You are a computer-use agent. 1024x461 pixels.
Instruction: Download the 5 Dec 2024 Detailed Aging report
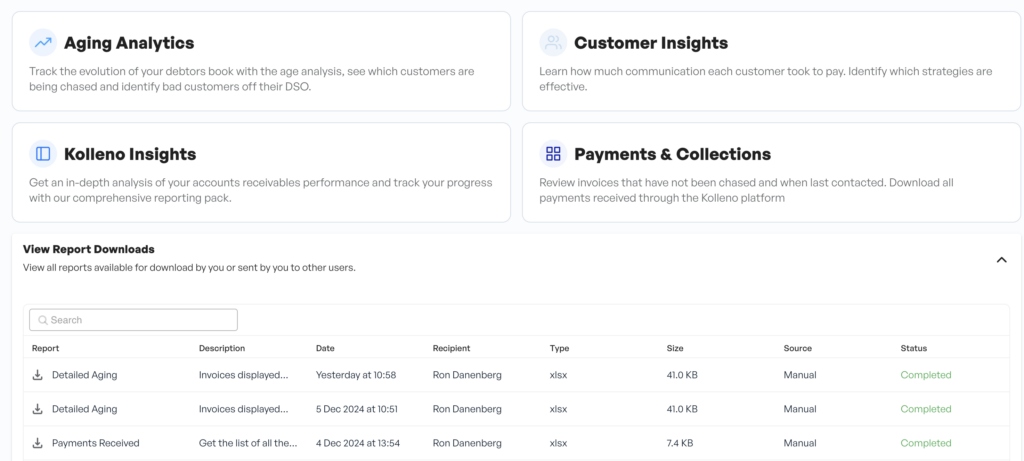click(x=38, y=409)
